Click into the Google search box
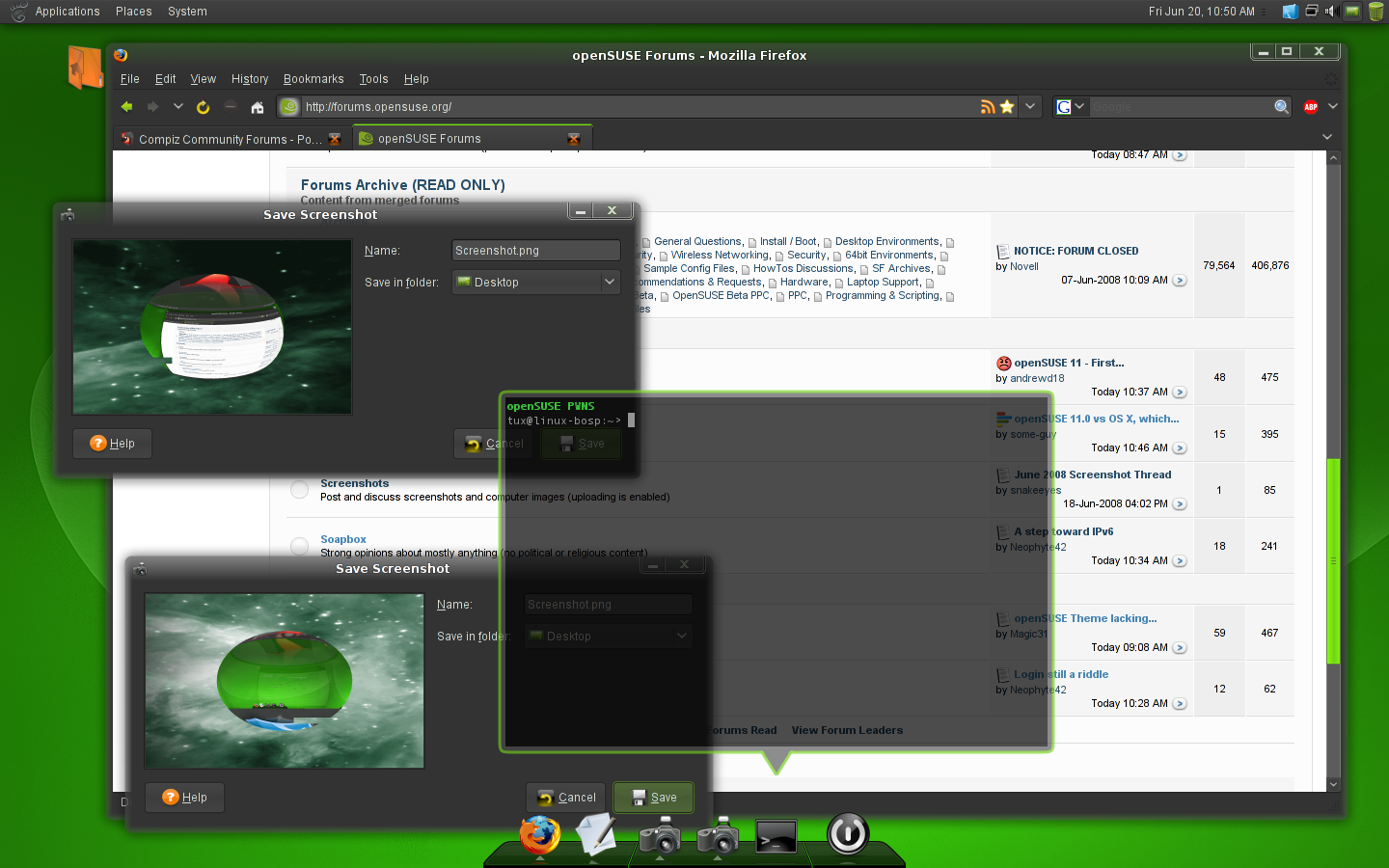The height and width of the screenshot is (868, 1389). [1181, 107]
